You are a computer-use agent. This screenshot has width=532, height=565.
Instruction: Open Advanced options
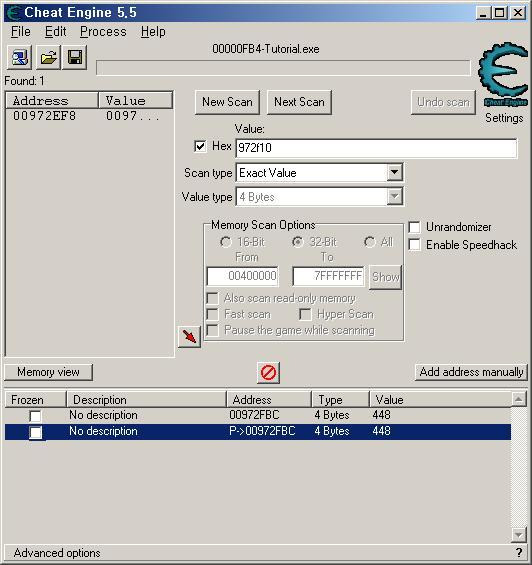coord(57,553)
